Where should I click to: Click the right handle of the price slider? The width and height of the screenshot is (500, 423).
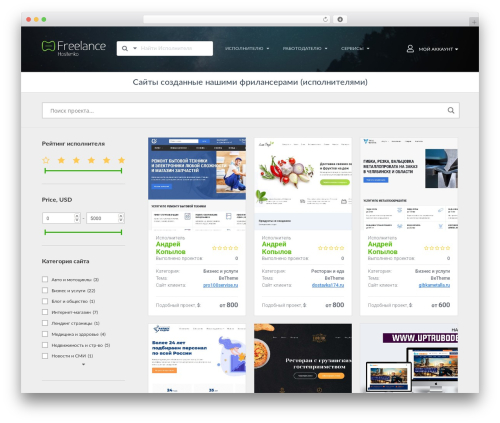121,232
